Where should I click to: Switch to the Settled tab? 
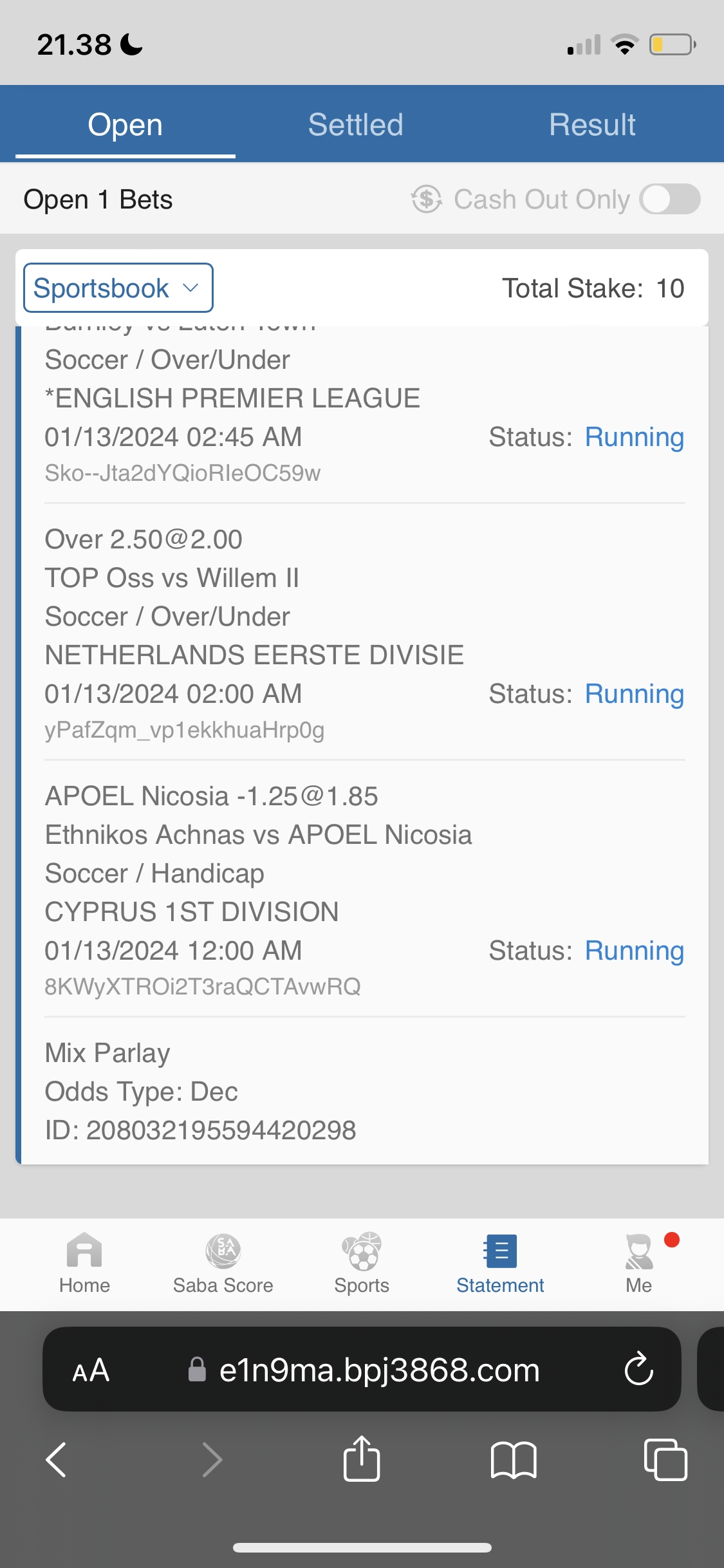(x=355, y=124)
